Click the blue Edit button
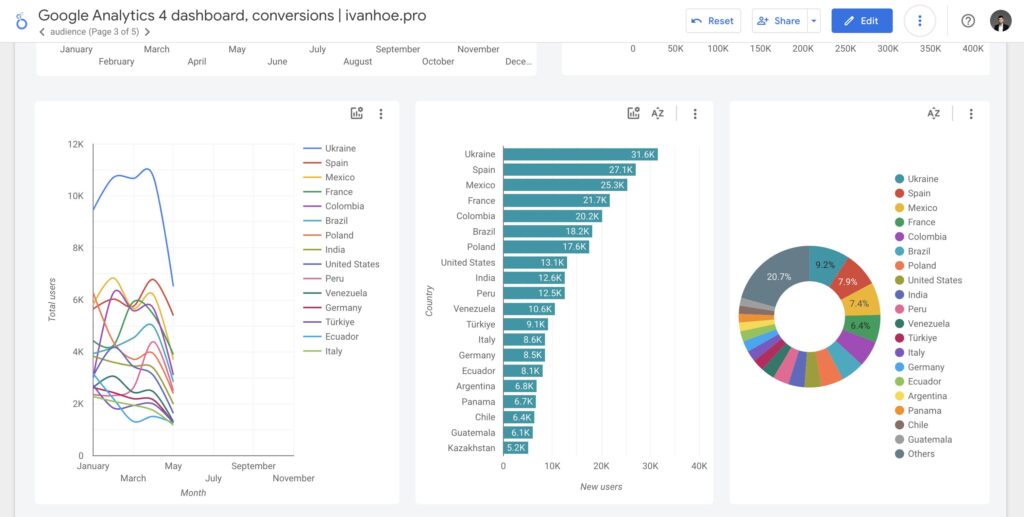This screenshot has height=517, width=1024. (x=861, y=21)
